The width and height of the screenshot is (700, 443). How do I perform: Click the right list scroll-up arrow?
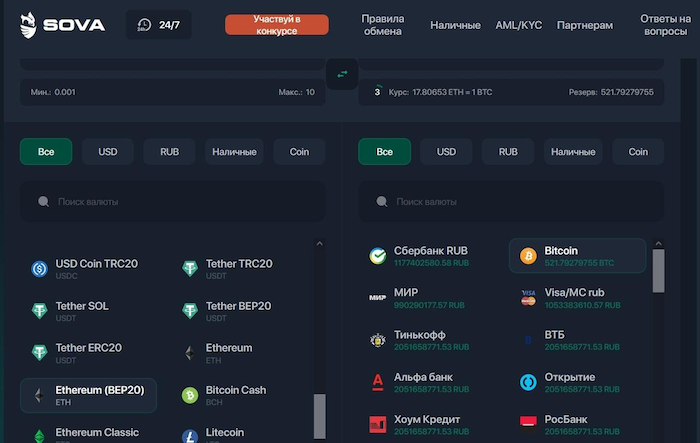658,243
